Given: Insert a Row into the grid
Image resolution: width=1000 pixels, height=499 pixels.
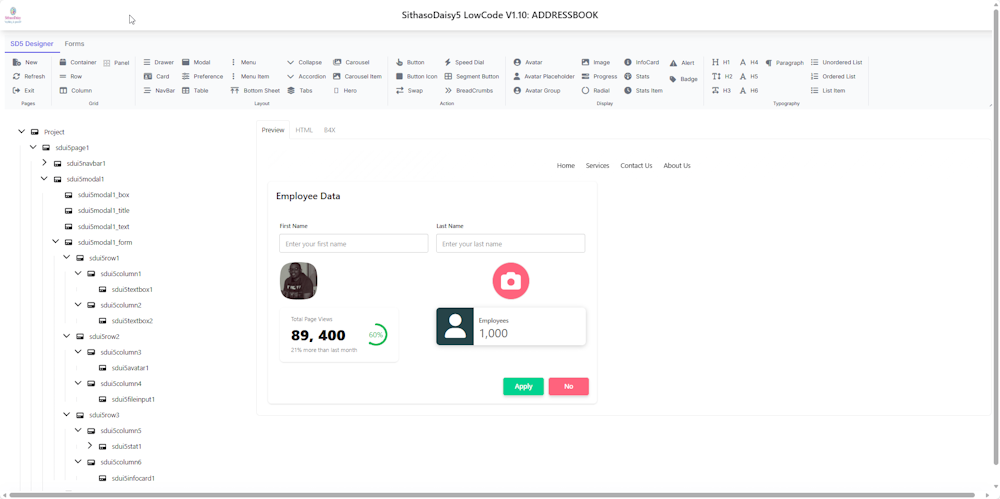Looking at the screenshot, I should [x=71, y=77].
